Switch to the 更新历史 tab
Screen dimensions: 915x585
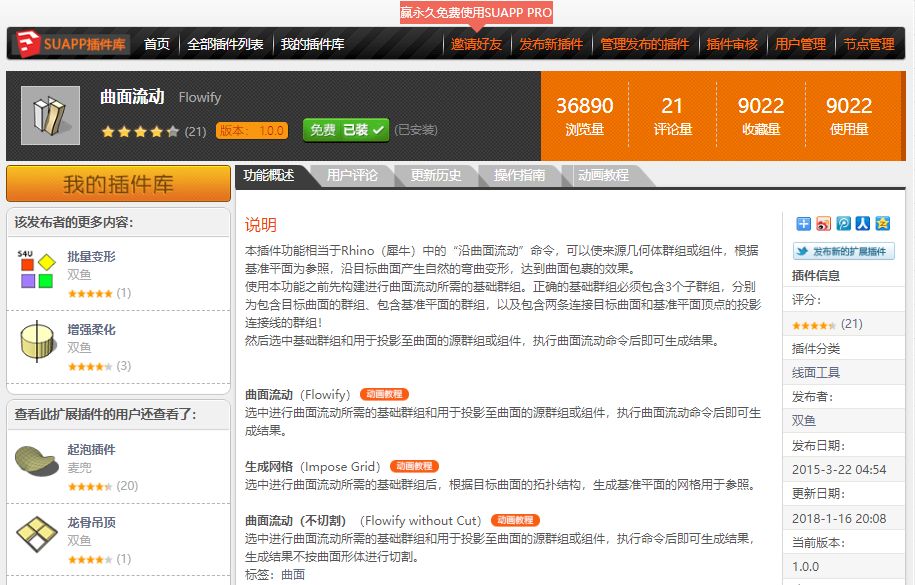(x=436, y=176)
